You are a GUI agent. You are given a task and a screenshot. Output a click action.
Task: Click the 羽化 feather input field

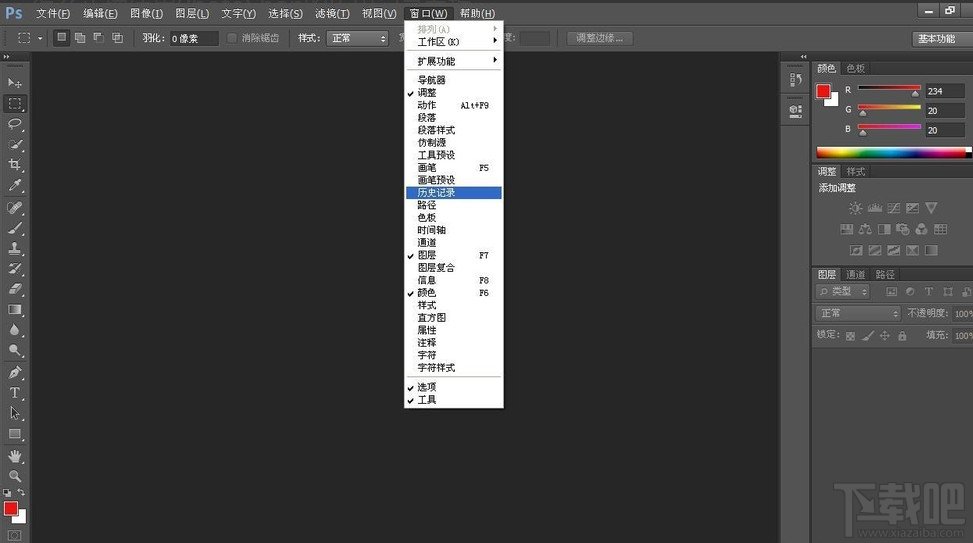point(194,38)
